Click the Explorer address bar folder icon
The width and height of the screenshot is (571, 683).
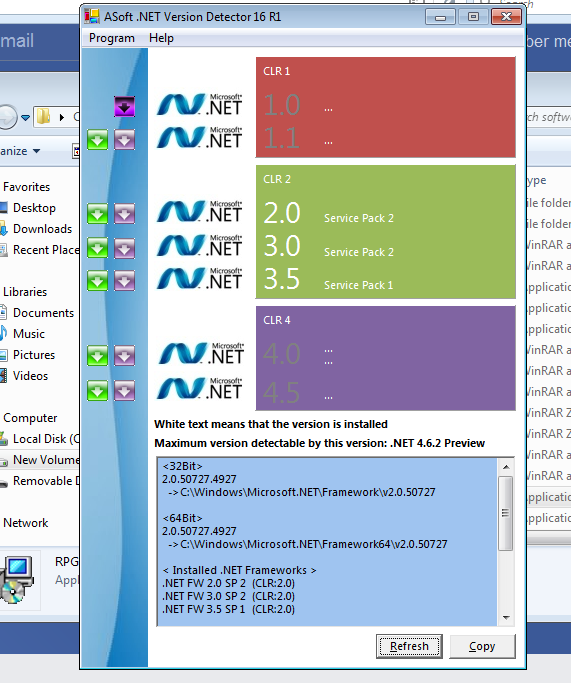[44, 117]
